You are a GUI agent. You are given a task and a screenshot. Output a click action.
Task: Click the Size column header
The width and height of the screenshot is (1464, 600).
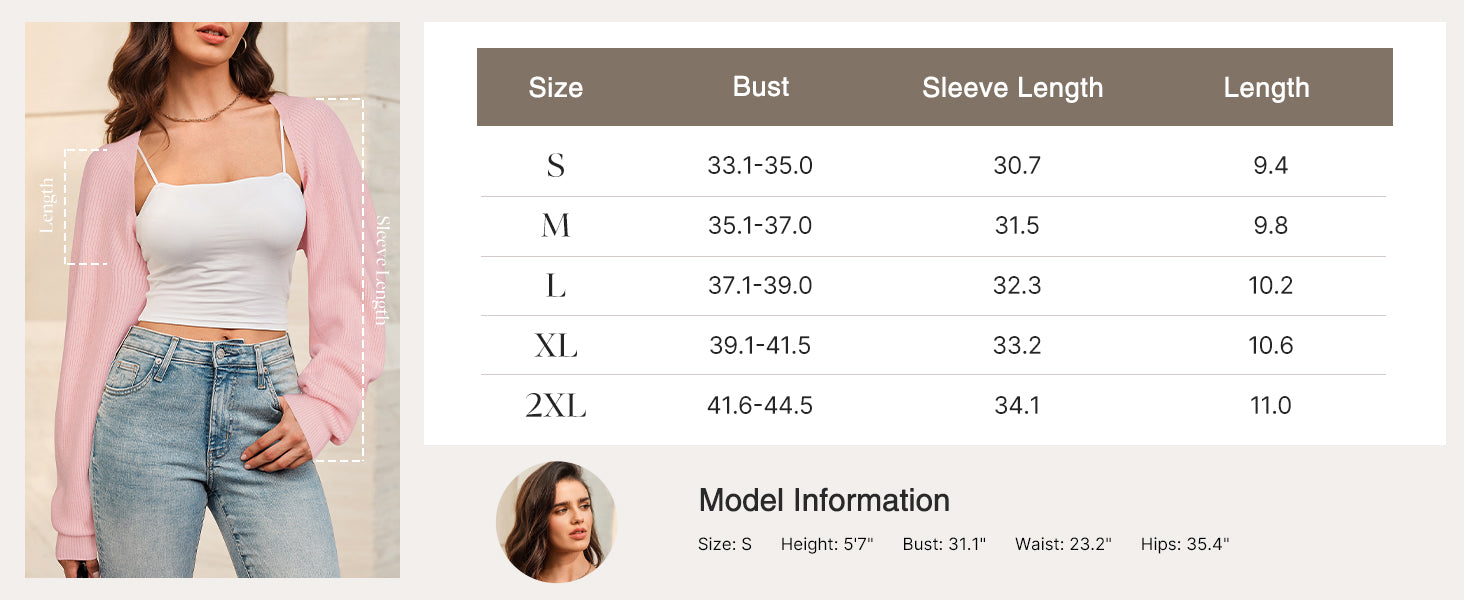[x=555, y=88]
